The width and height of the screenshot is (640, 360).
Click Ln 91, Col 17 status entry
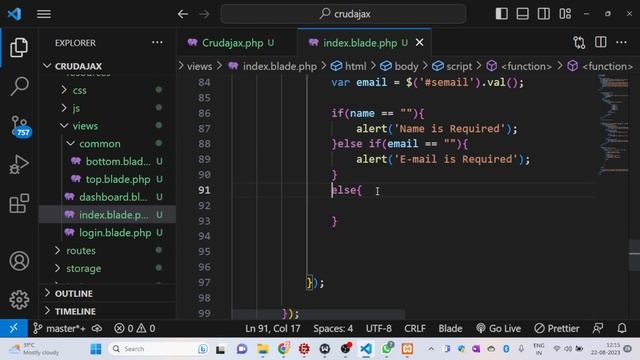(273, 329)
